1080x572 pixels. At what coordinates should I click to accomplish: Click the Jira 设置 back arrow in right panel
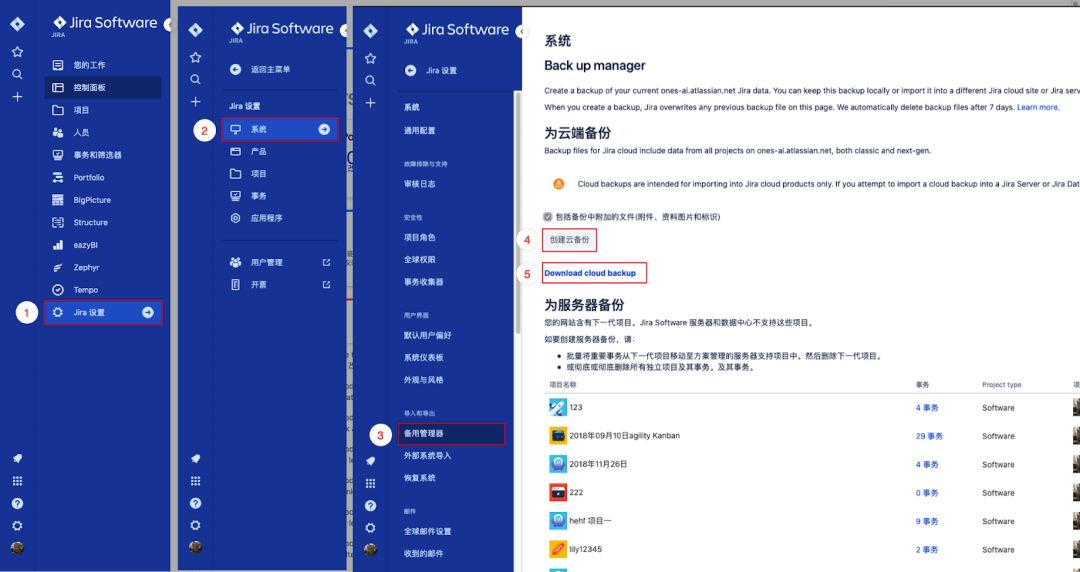pos(411,70)
